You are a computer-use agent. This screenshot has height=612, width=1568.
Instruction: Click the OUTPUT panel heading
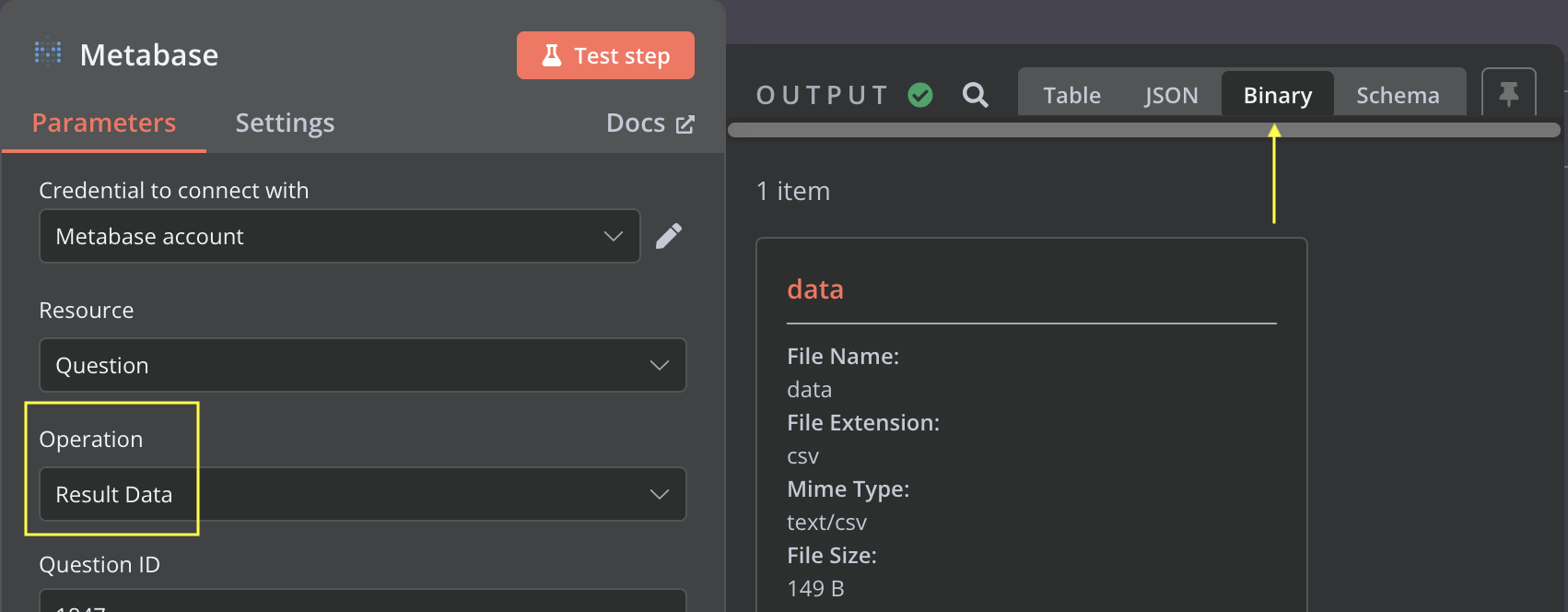[823, 95]
